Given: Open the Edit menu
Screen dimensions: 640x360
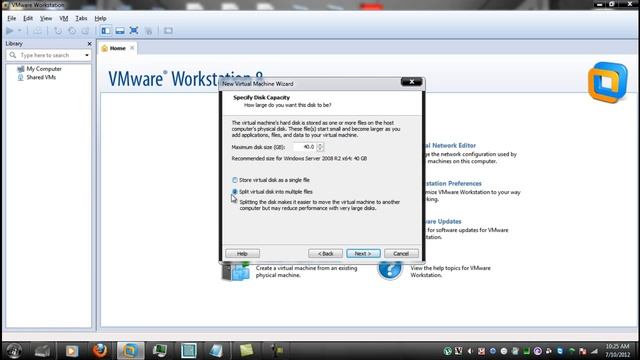Looking at the screenshot, I should [28, 18].
